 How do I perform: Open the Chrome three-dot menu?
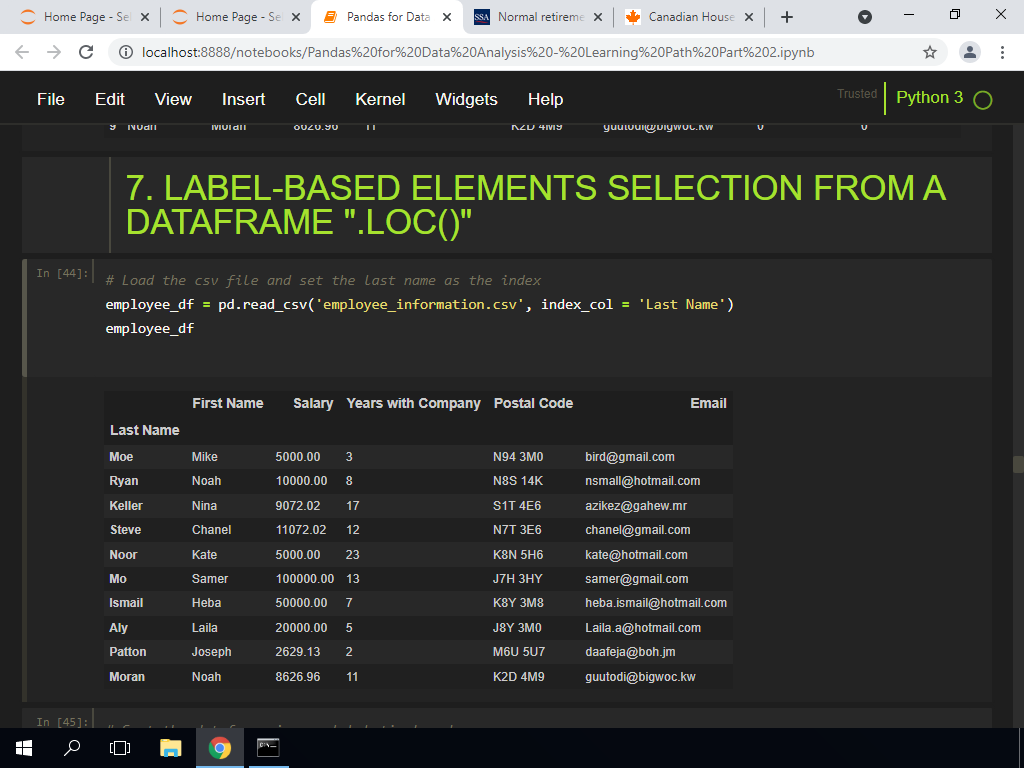[1002, 52]
